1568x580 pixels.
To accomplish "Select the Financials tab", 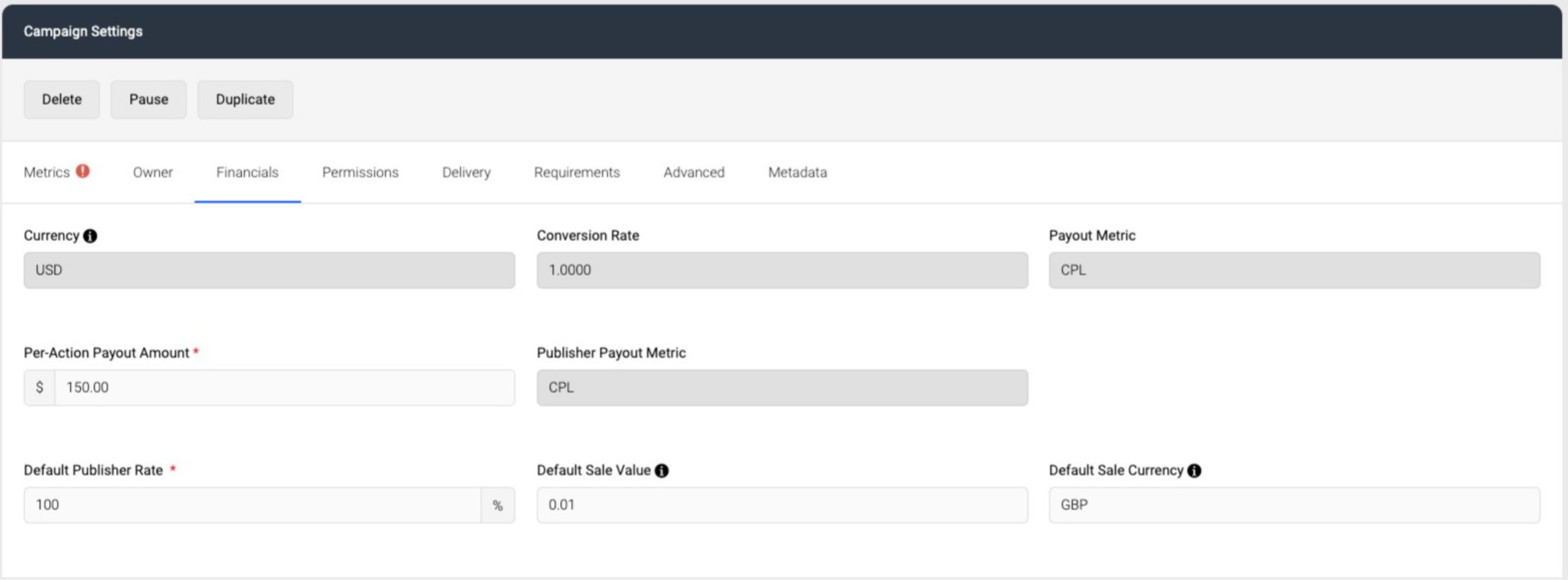I will [247, 172].
